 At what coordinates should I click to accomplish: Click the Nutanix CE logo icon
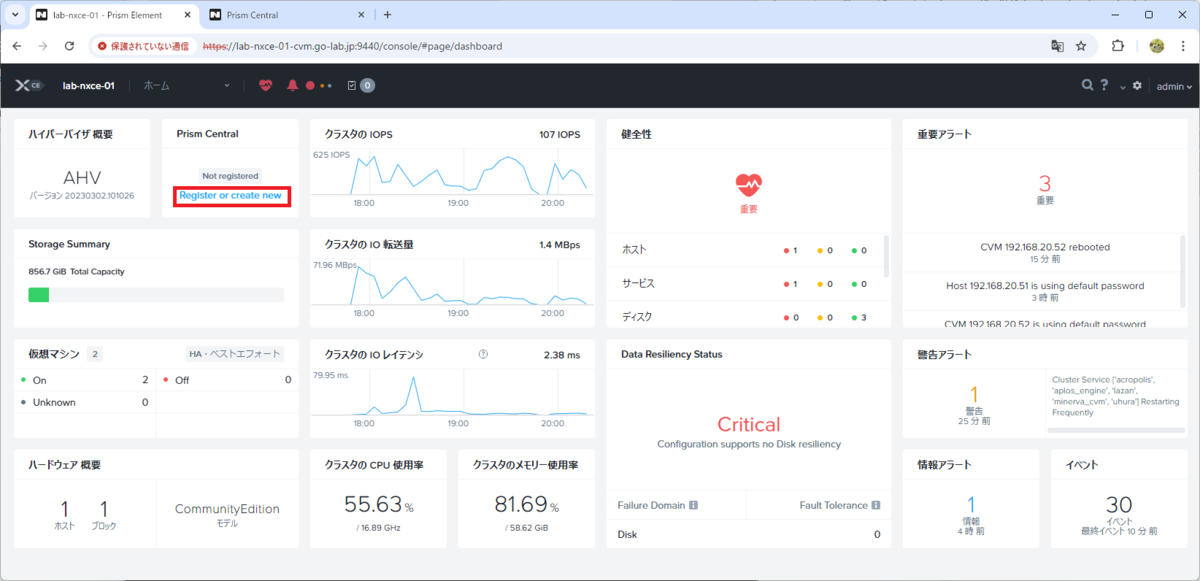pos(29,86)
